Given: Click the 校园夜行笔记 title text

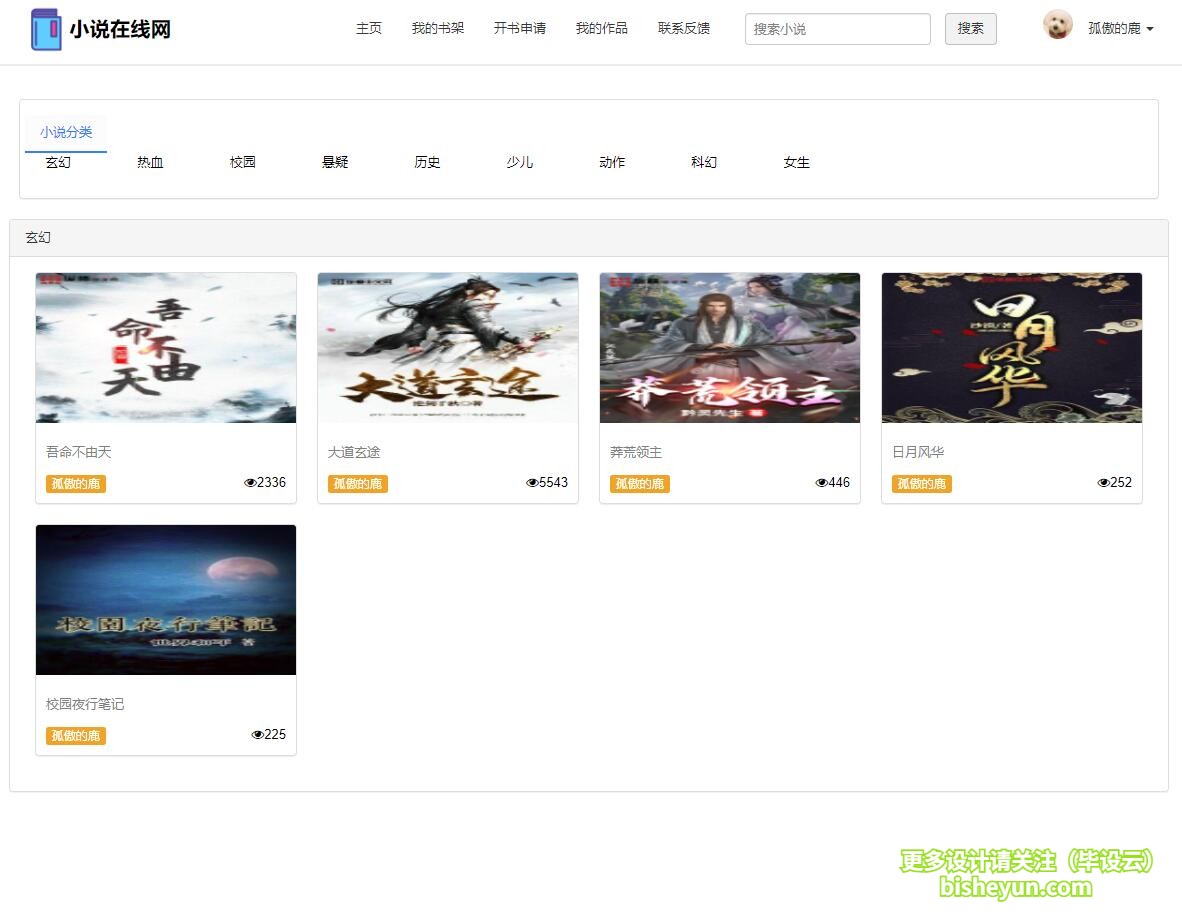Looking at the screenshot, I should [84, 704].
